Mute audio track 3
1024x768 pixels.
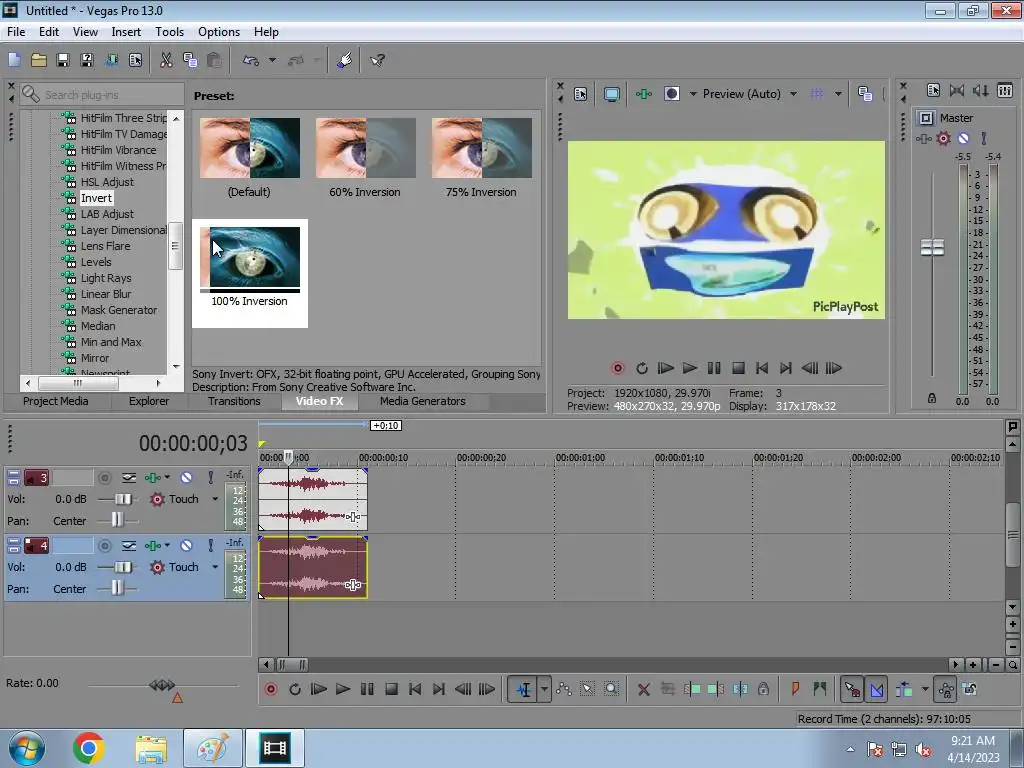(x=186, y=478)
